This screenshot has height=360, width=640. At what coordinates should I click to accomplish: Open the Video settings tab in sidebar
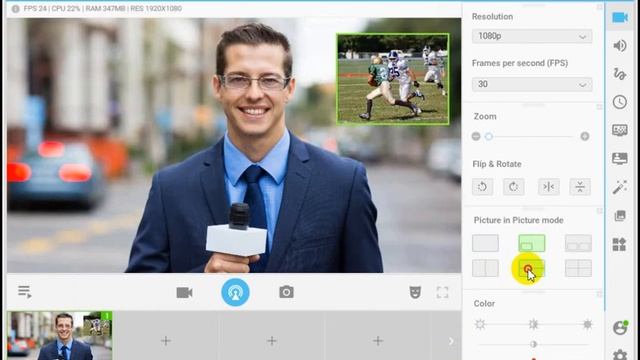click(620, 17)
